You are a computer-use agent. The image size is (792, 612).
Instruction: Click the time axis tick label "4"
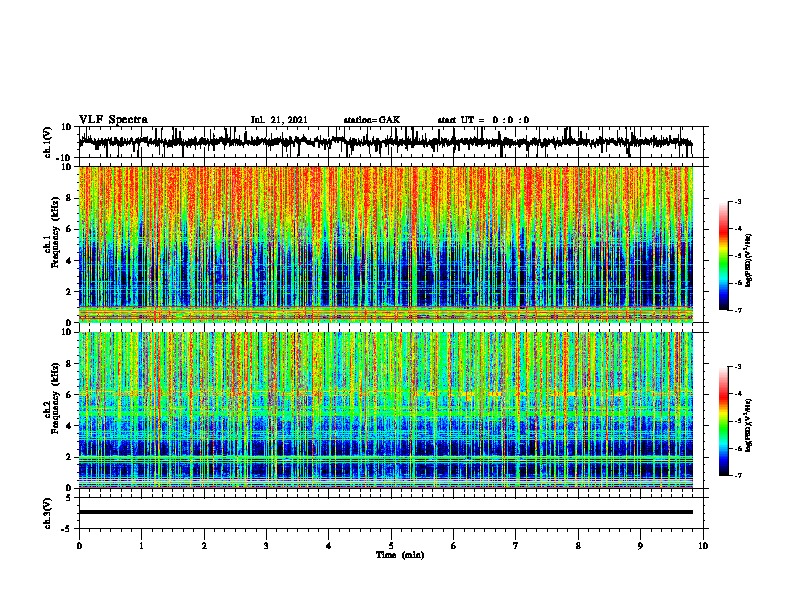329,546
